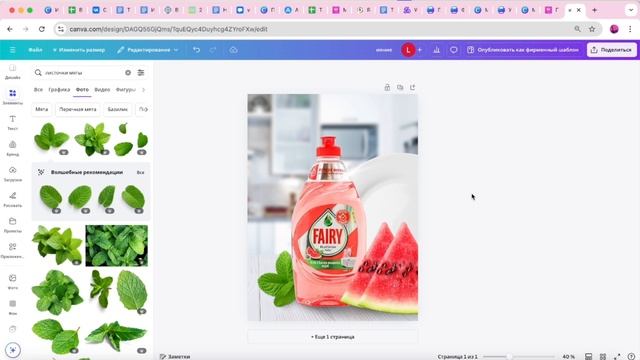
Task: Open the Uploads (Загрузки) sidebar panel
Action: [x=13, y=174]
